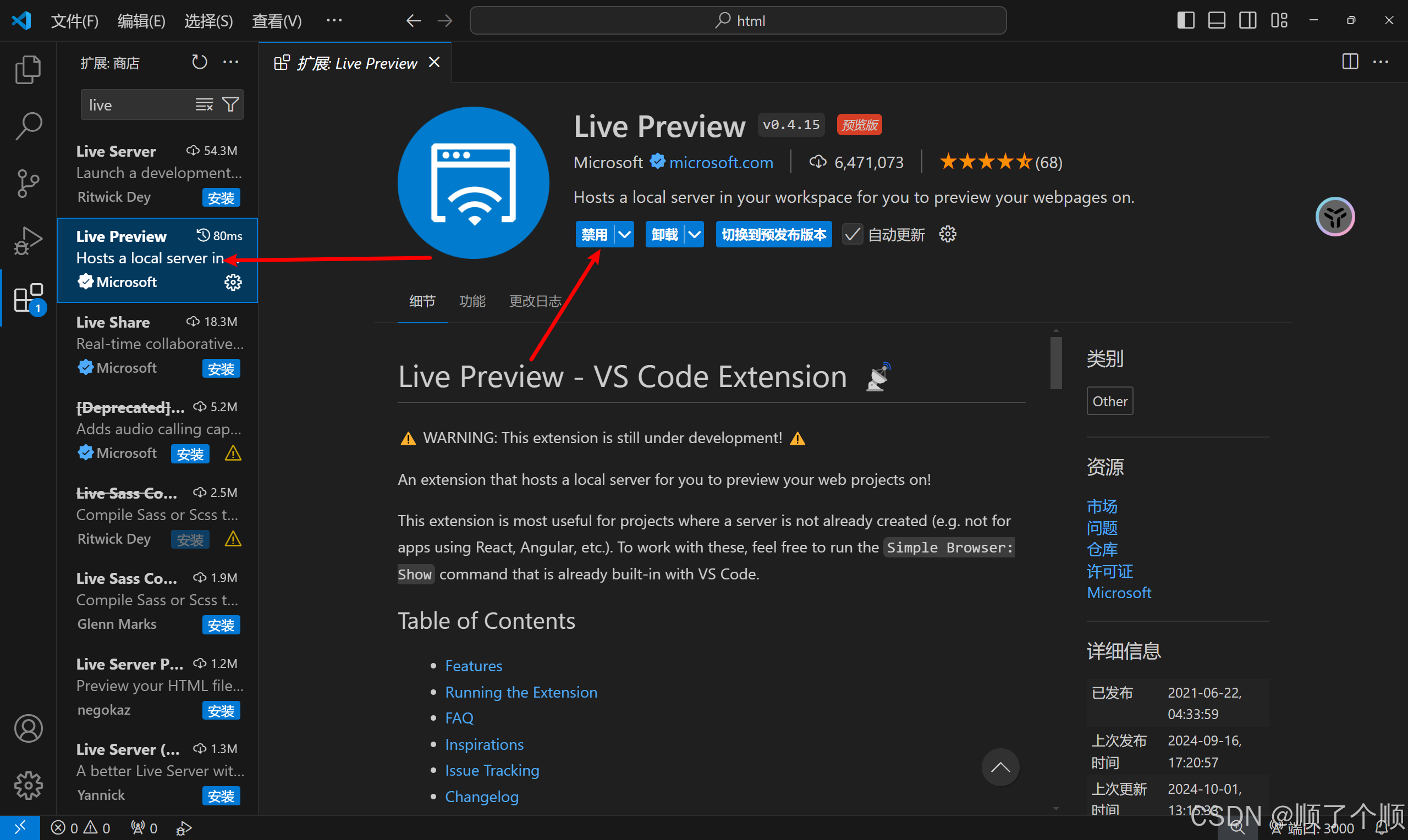Open the extensions filter funnel

click(x=230, y=104)
